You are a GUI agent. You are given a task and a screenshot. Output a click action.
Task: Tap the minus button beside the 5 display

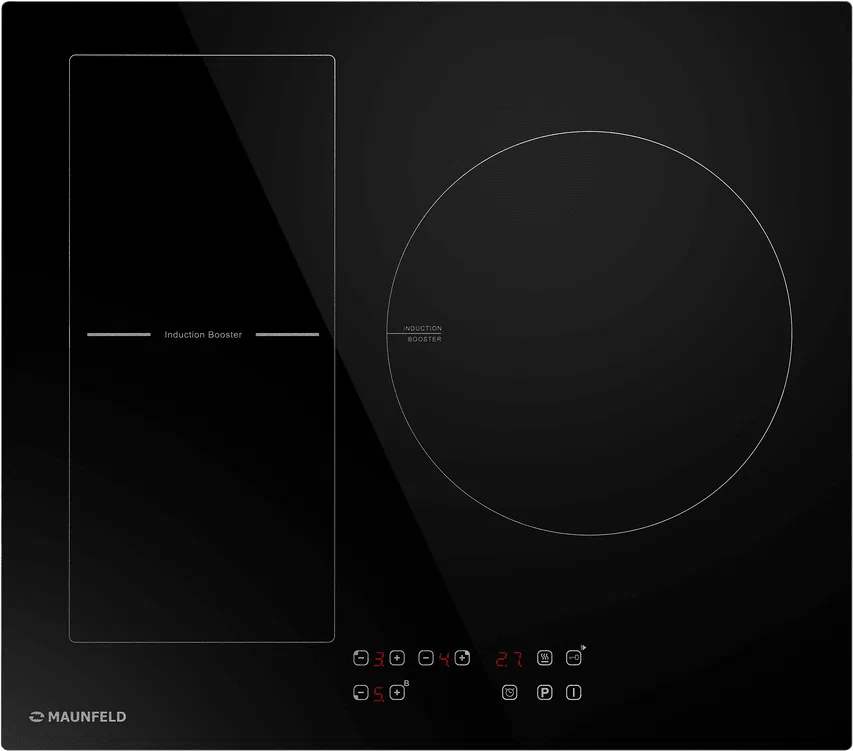tap(361, 693)
